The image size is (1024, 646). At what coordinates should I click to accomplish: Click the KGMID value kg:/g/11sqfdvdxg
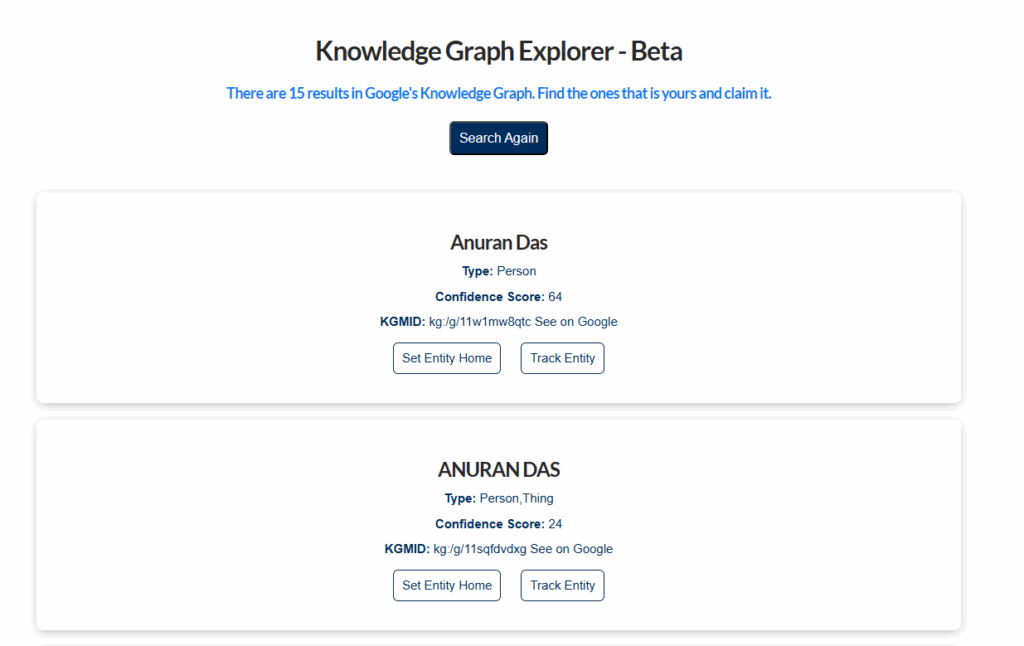tap(480, 549)
